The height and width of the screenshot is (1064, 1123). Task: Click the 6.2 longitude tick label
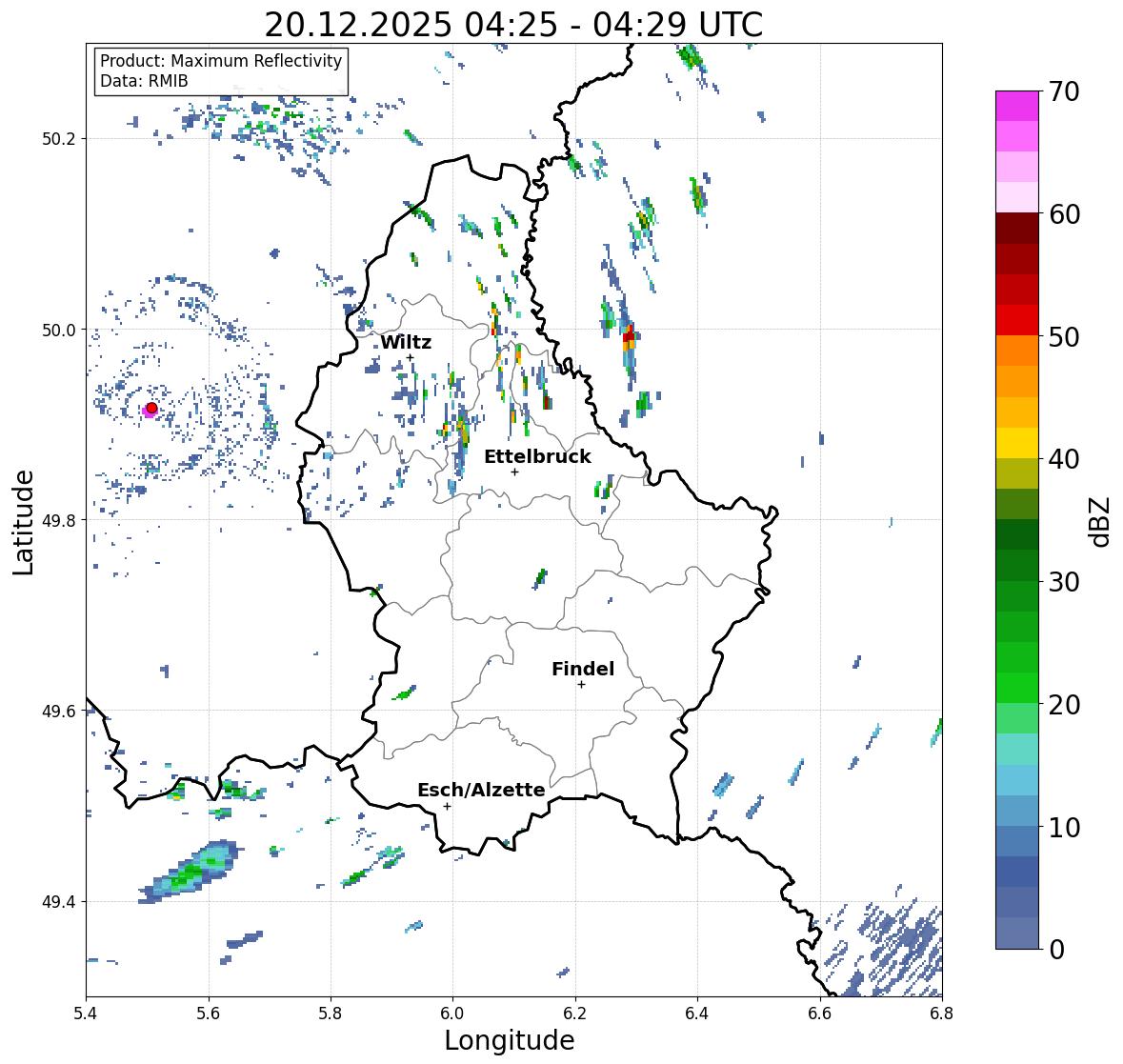575,1014
